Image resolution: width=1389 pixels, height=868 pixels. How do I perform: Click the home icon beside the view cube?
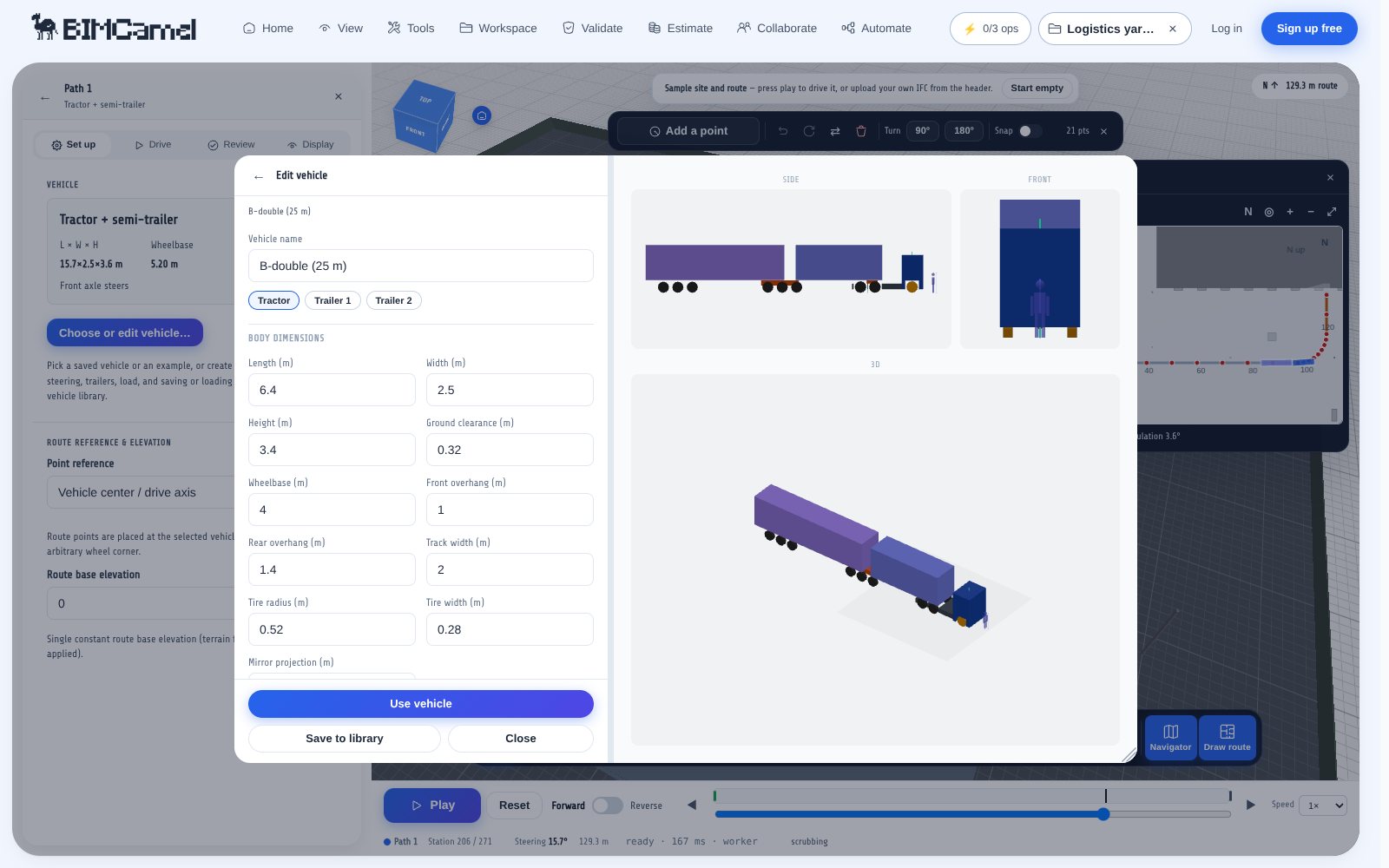482,115
